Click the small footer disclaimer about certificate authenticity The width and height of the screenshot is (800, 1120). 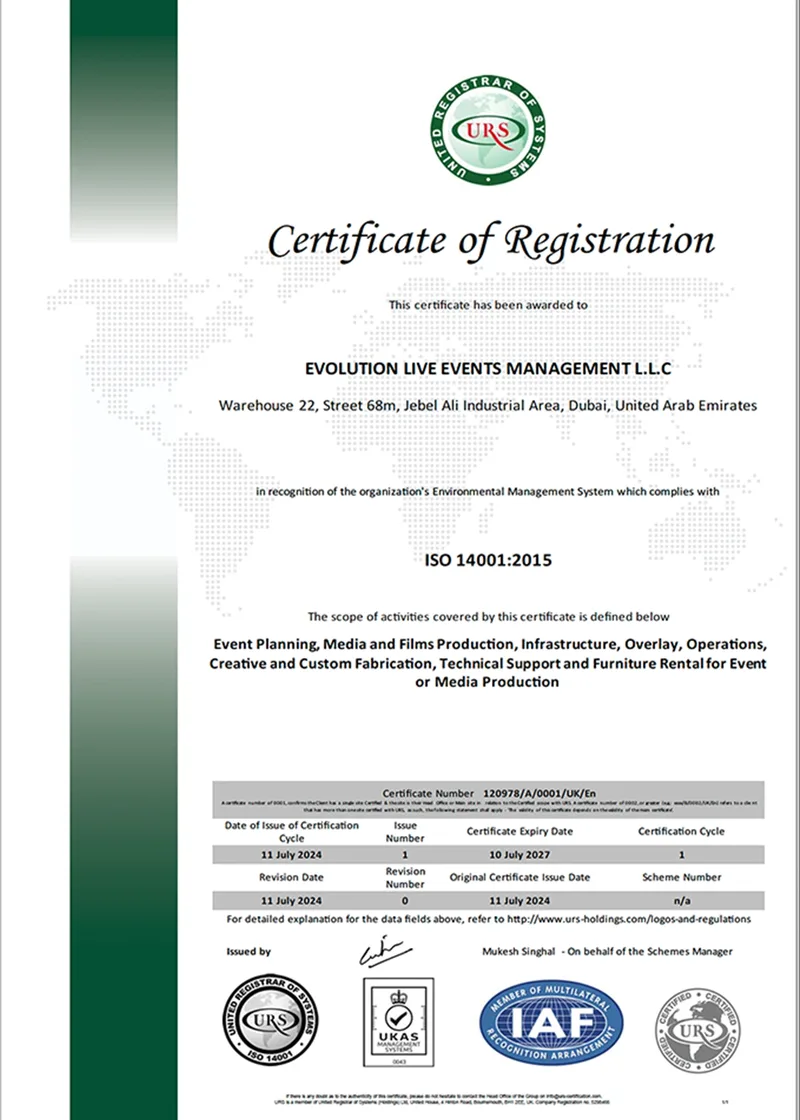443,1100
